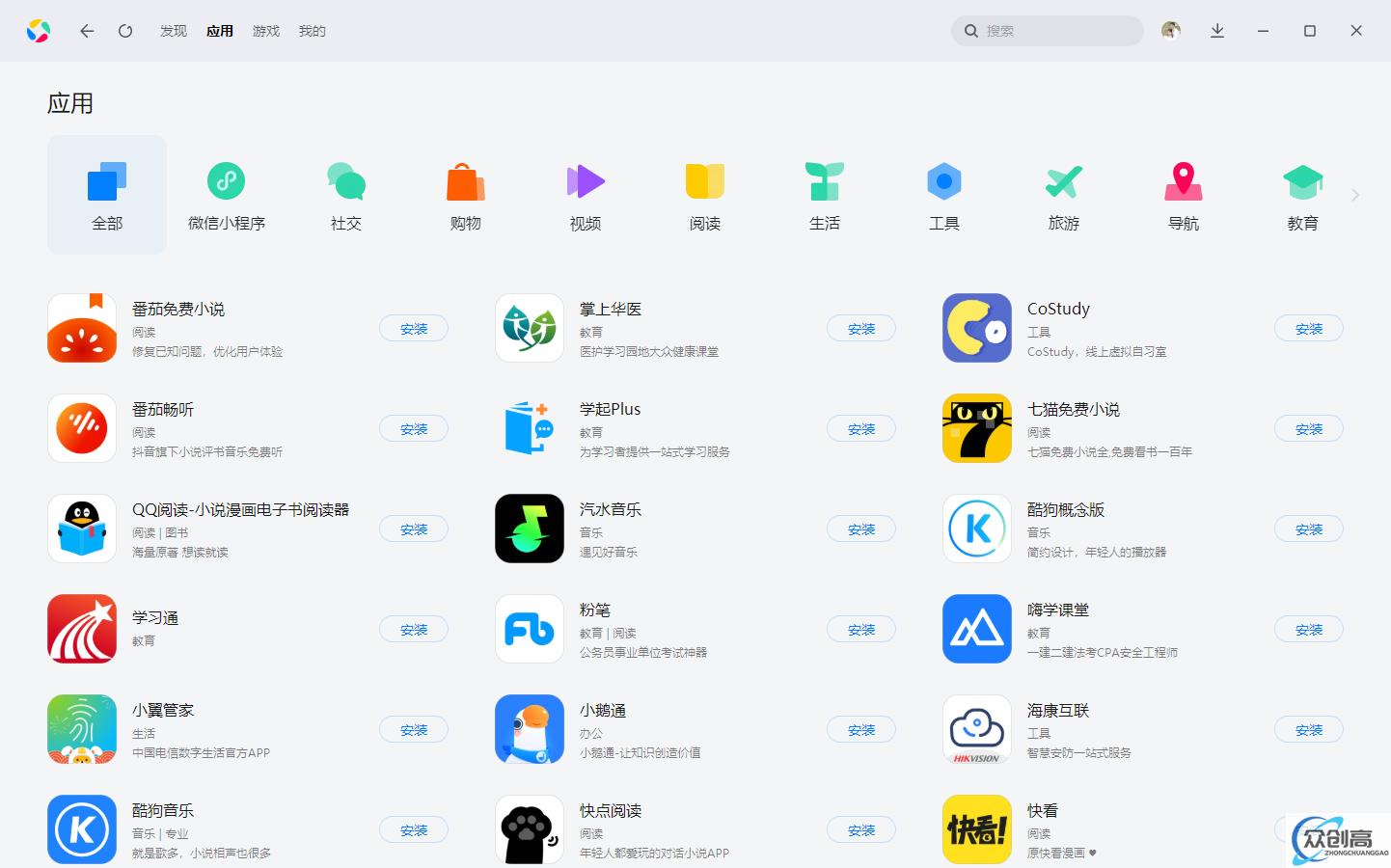Install 番茄畅听
1391x868 pixels.
pyautogui.click(x=414, y=429)
